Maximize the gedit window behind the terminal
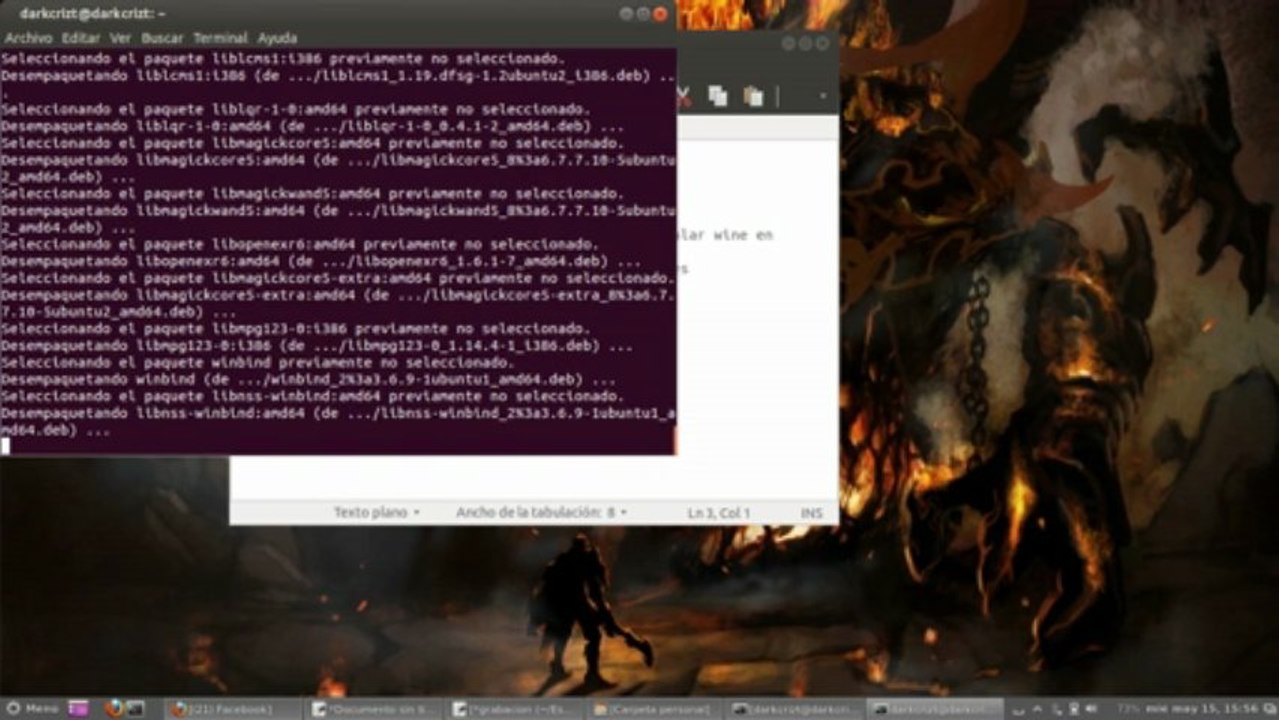The height and width of the screenshot is (720, 1279). tap(805, 43)
